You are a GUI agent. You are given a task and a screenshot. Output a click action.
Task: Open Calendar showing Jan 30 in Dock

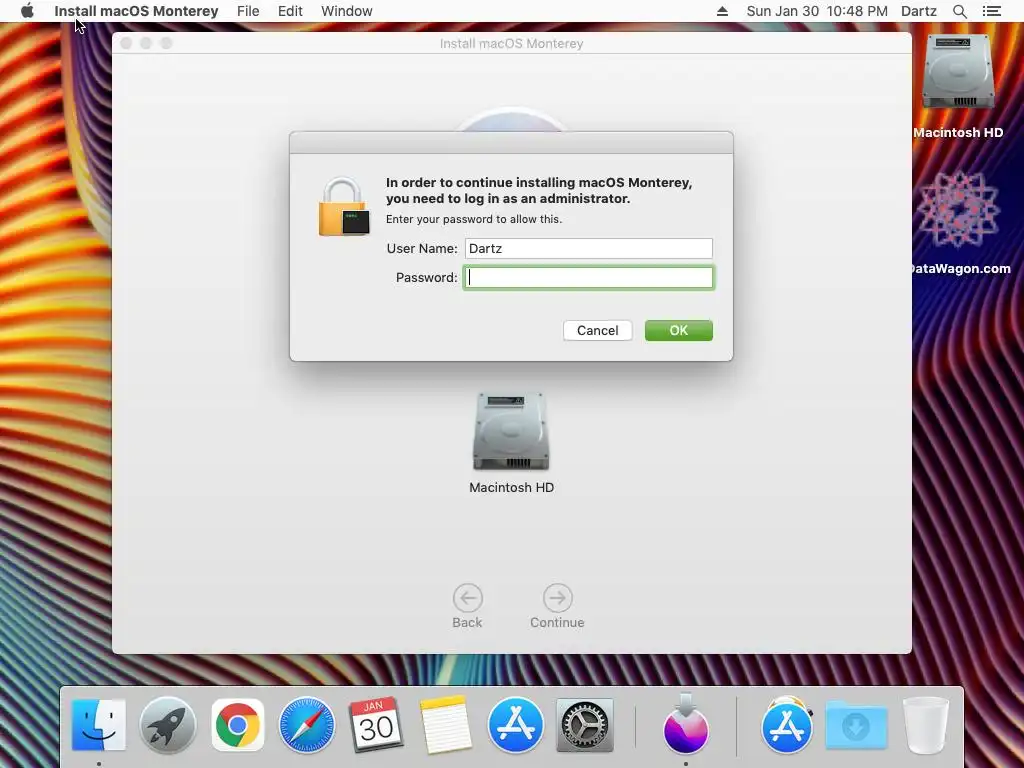tap(376, 725)
